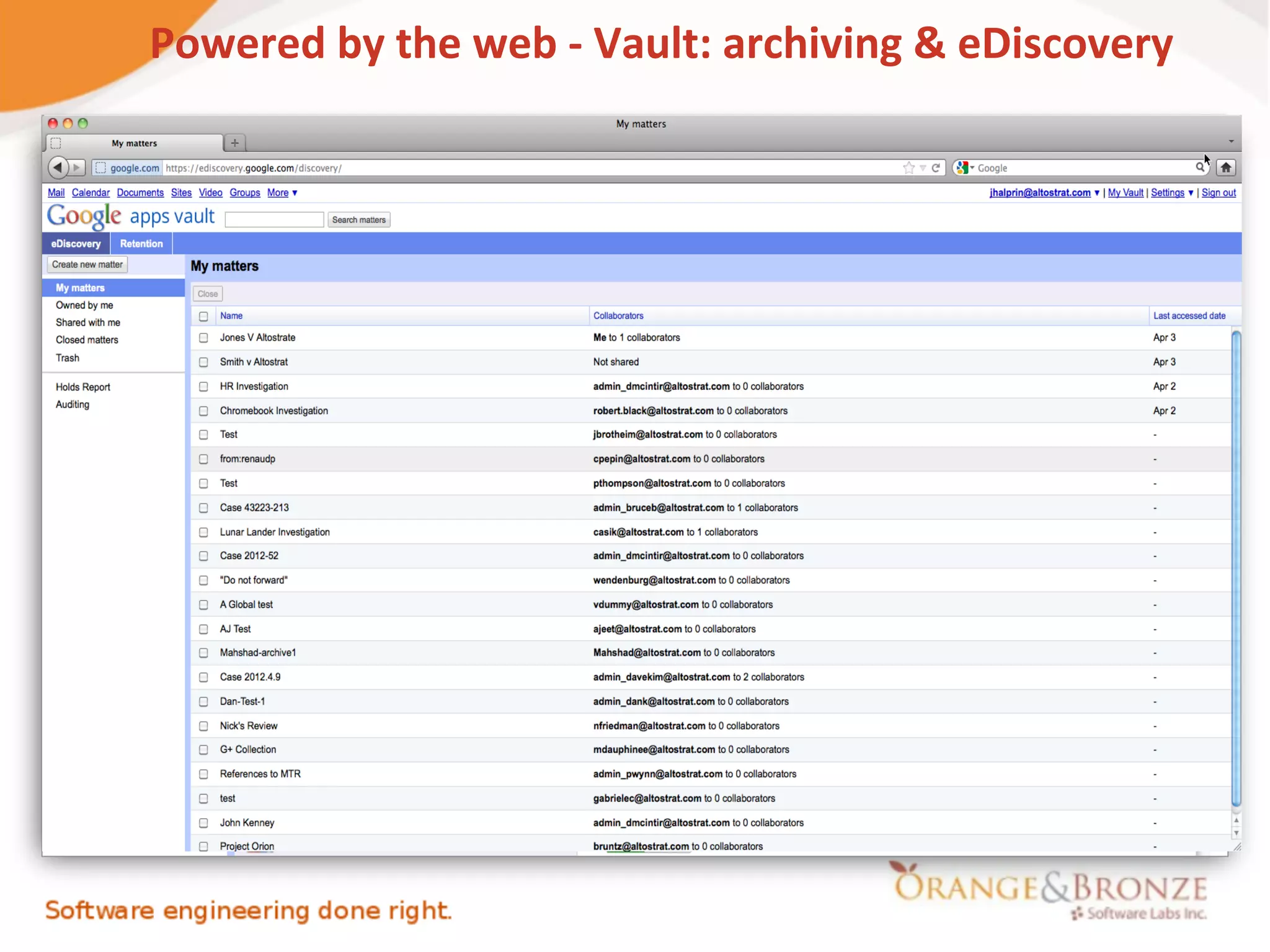Viewport: 1270px width, 952px height.
Task: Open the Groups link
Action: tap(245, 193)
